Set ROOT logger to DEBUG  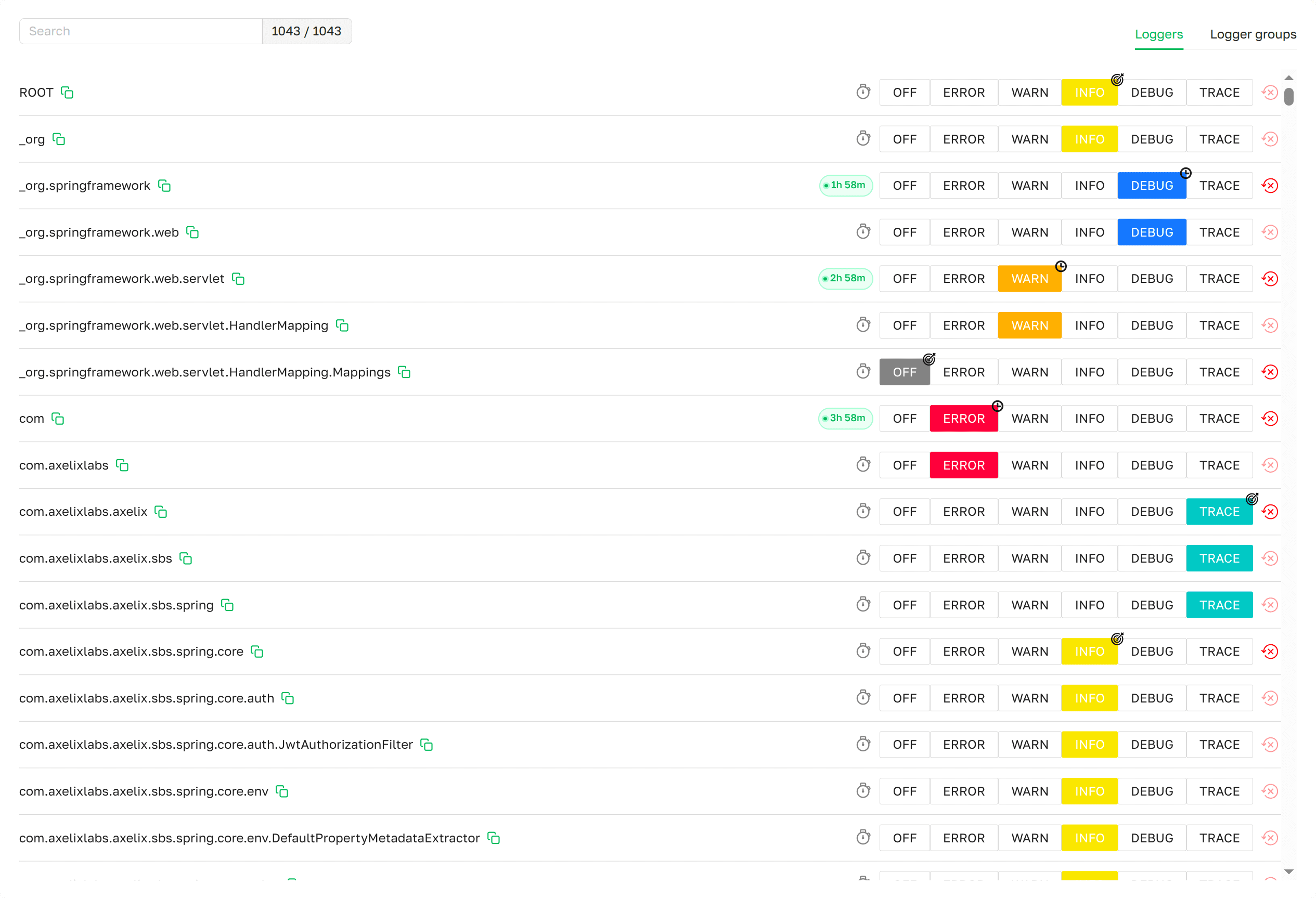tap(1152, 92)
